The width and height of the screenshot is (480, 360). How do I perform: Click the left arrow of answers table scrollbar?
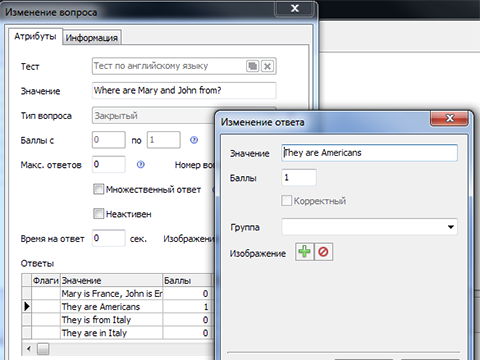(x=29, y=349)
